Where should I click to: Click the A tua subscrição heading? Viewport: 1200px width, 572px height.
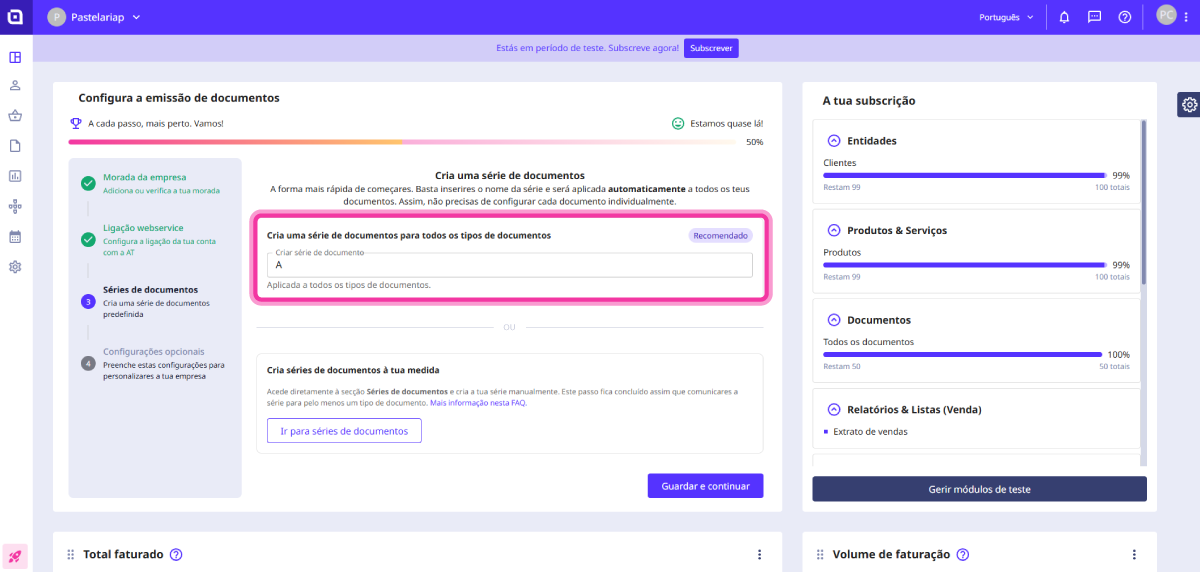(869, 101)
